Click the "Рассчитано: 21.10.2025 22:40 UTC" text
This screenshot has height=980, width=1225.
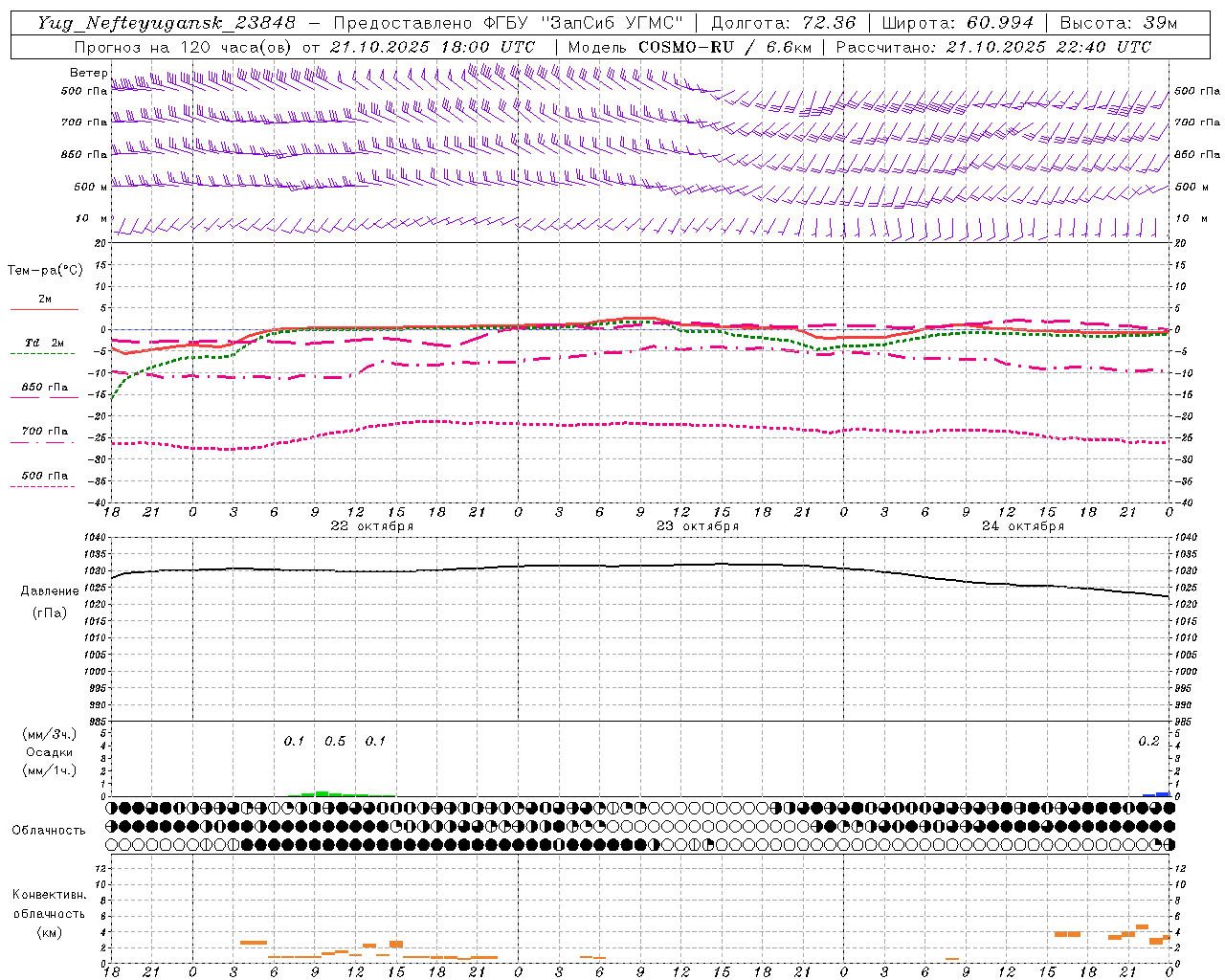pos(993,47)
